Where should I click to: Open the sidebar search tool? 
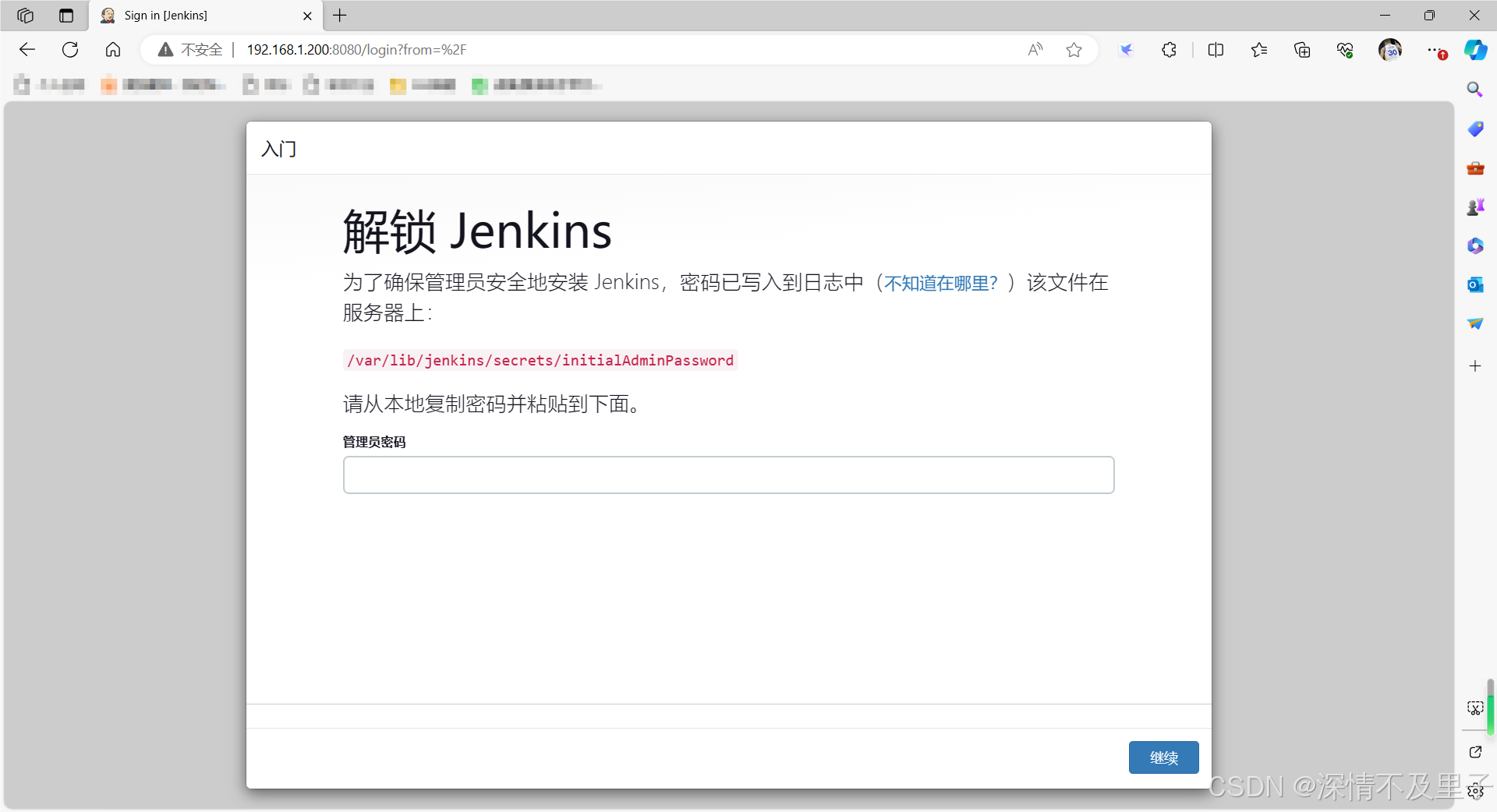(1475, 90)
